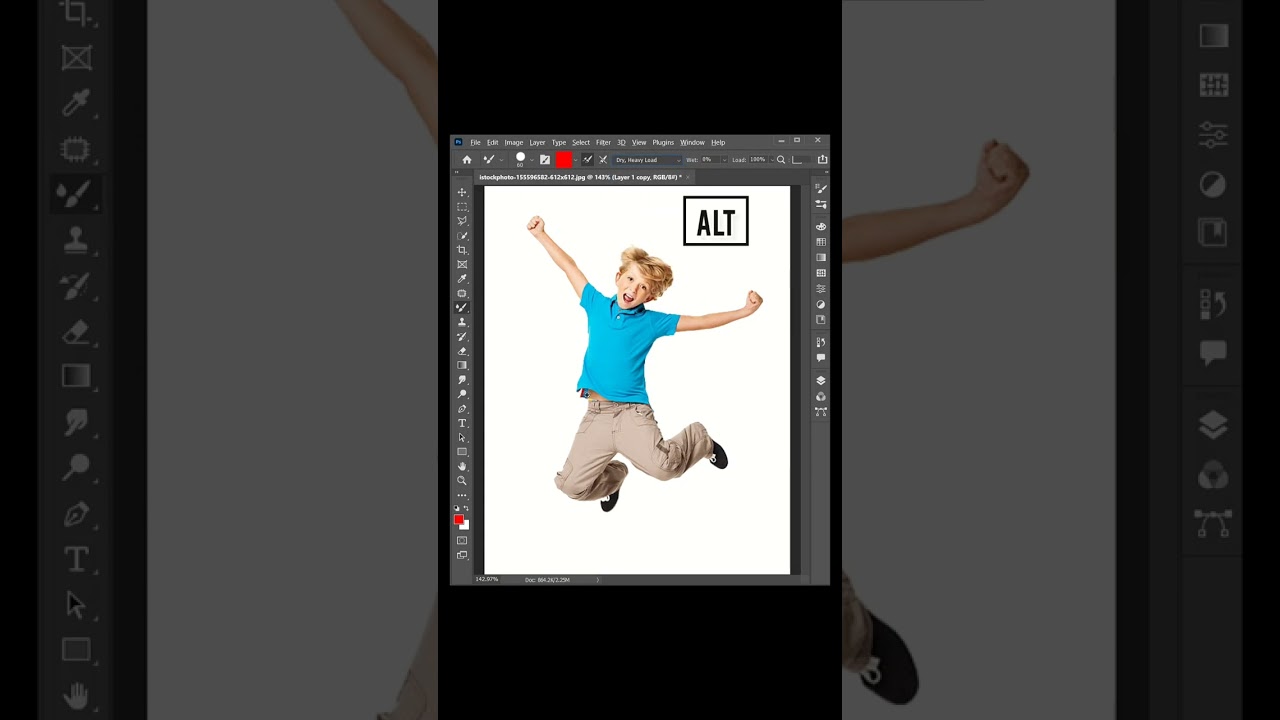Image resolution: width=1280 pixels, height=720 pixels.
Task: Select the Move tool
Action: click(x=462, y=192)
